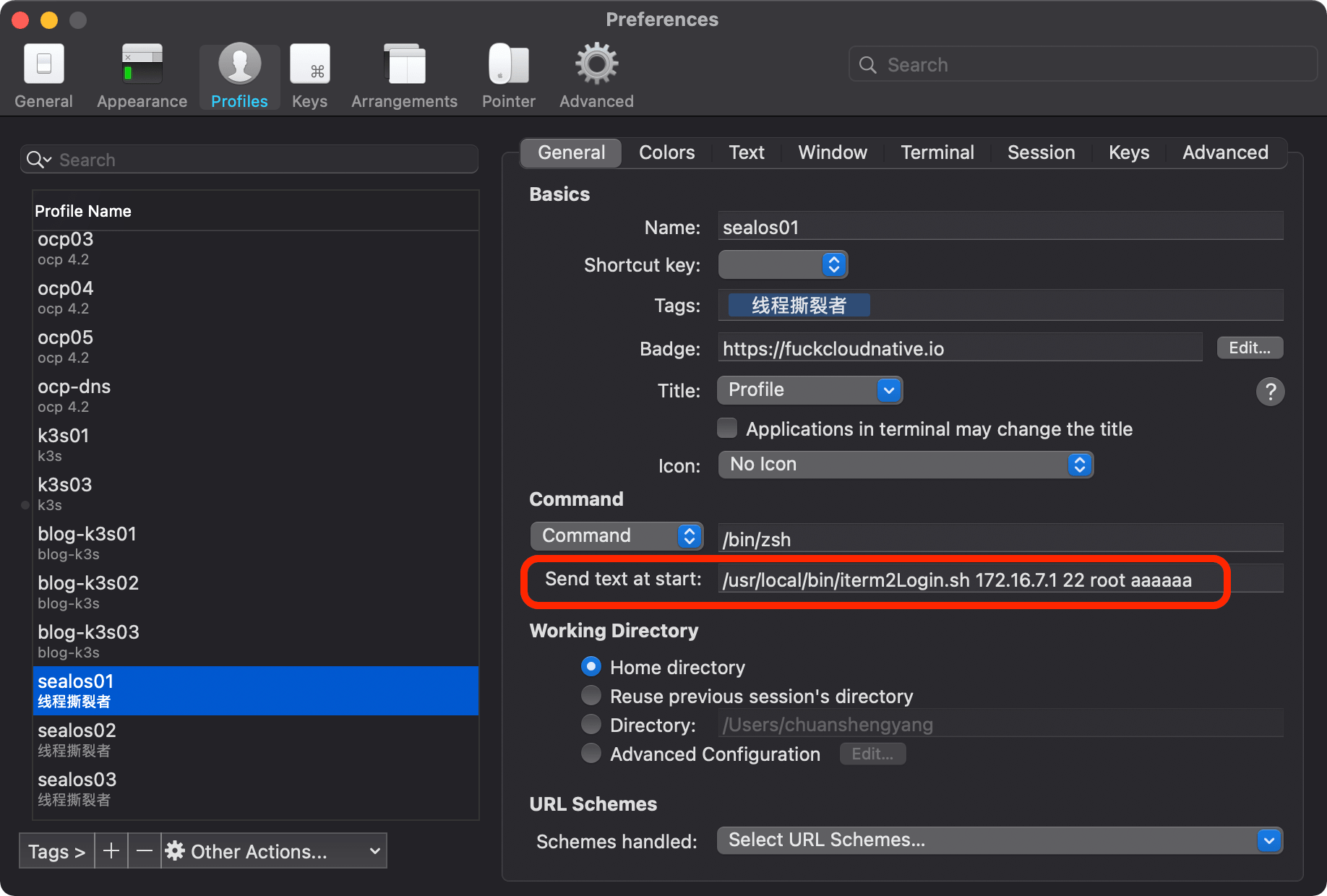Open the Icon dropdown showing No Icon

pos(905,465)
